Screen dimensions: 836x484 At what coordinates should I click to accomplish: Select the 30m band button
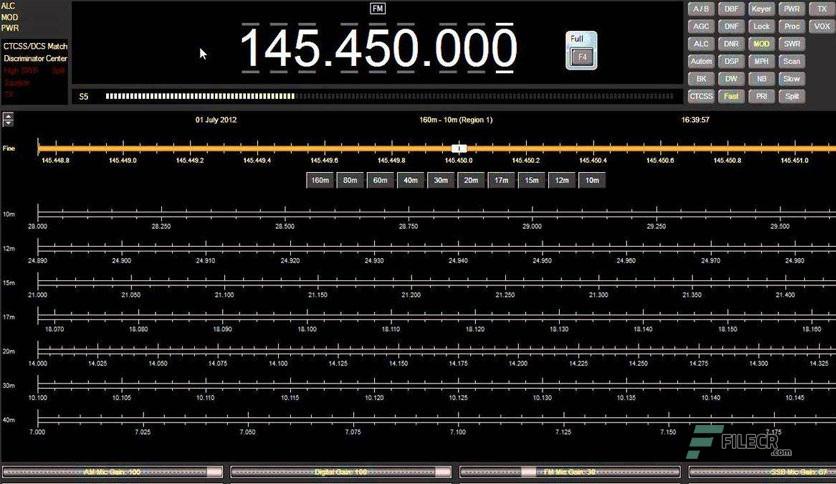click(x=441, y=180)
